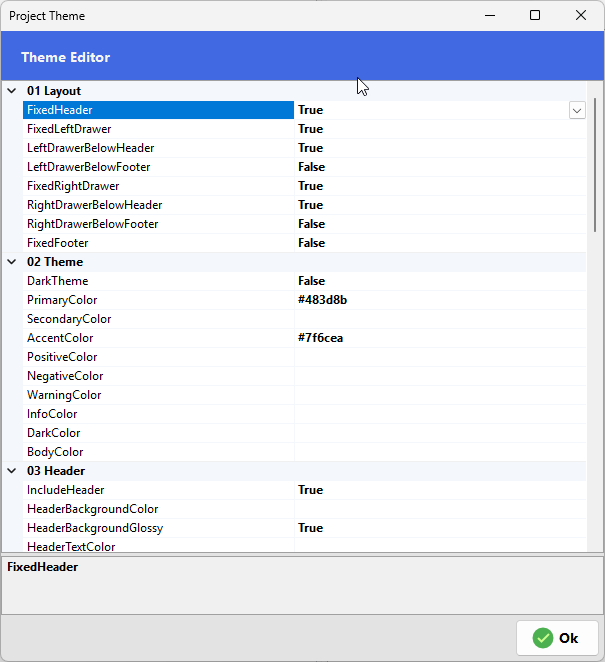
Task: Click the empty DarkColor value field
Action: coord(440,433)
